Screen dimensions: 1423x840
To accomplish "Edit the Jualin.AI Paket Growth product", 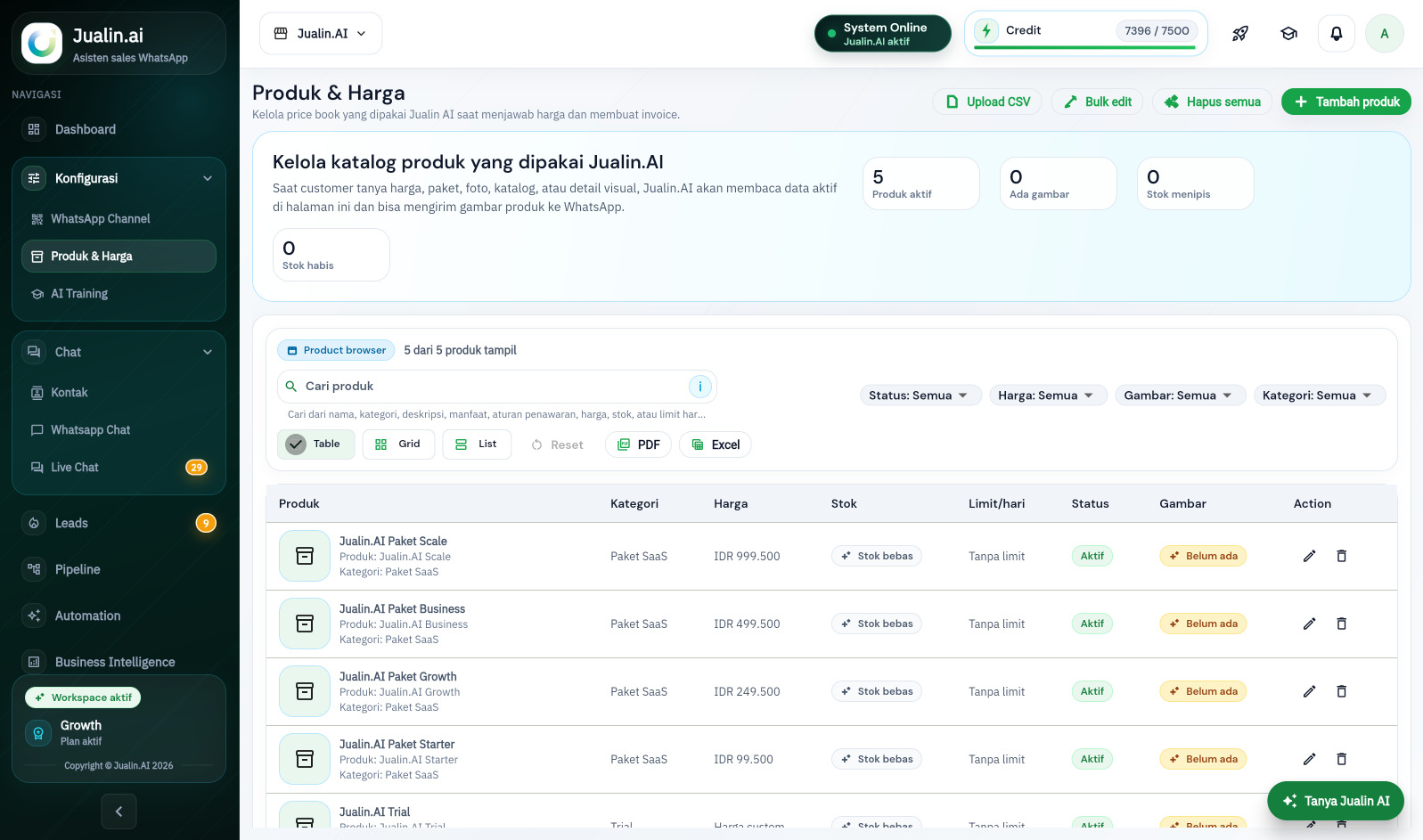I will coord(1309,691).
